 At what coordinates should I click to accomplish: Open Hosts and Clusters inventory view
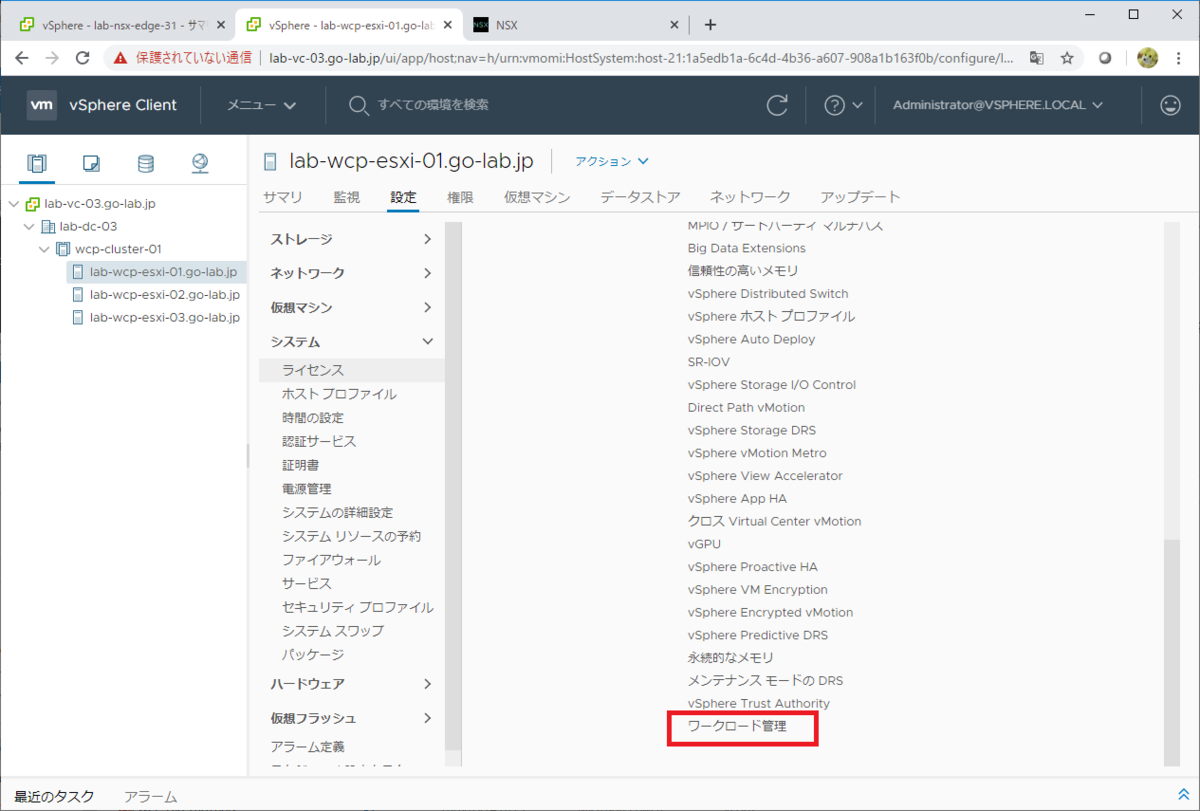[x=37, y=163]
